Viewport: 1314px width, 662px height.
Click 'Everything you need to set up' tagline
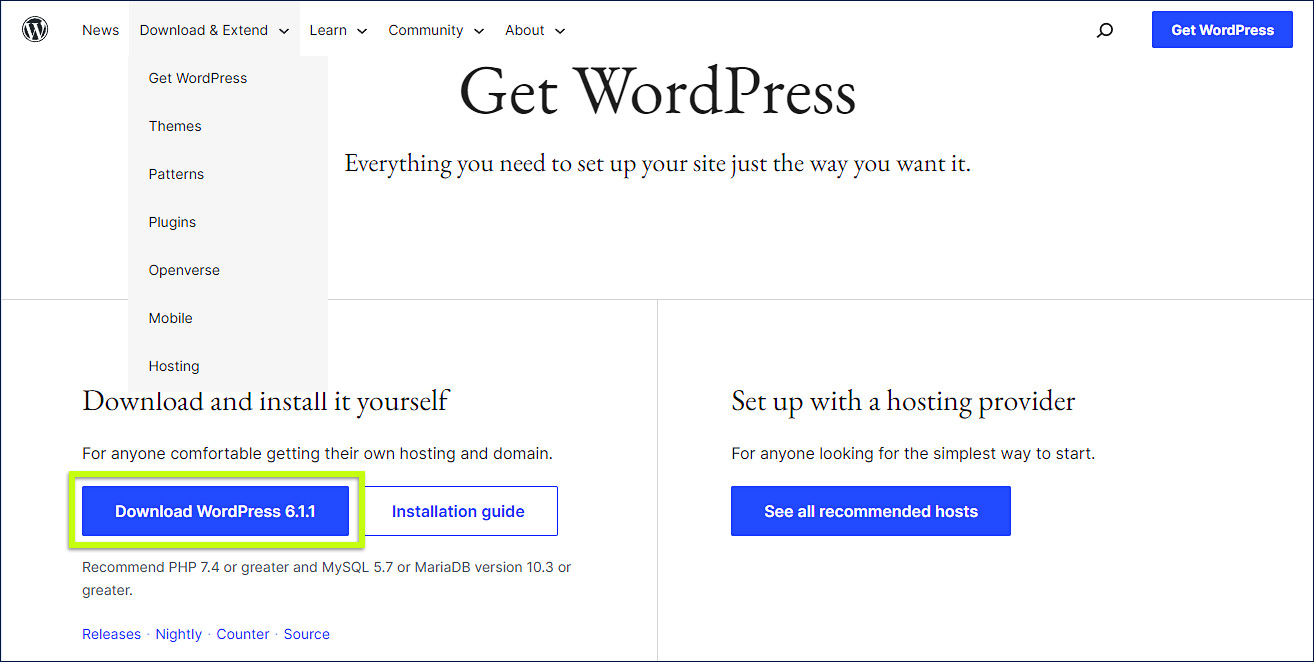[657, 164]
